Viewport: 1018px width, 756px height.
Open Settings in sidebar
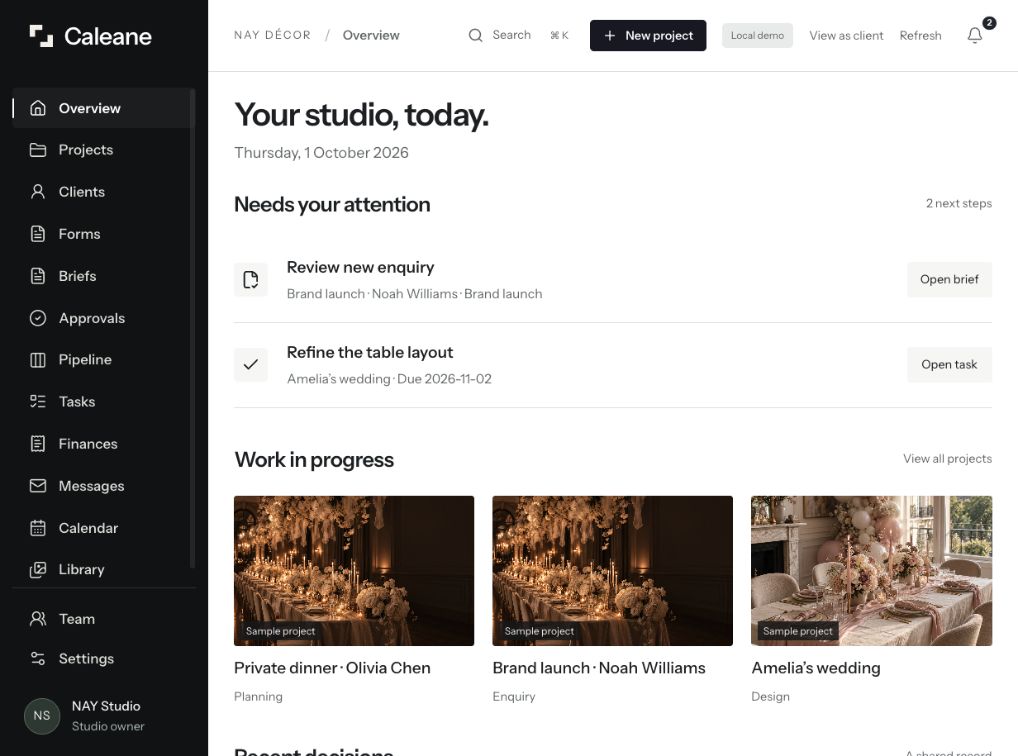click(x=103, y=659)
